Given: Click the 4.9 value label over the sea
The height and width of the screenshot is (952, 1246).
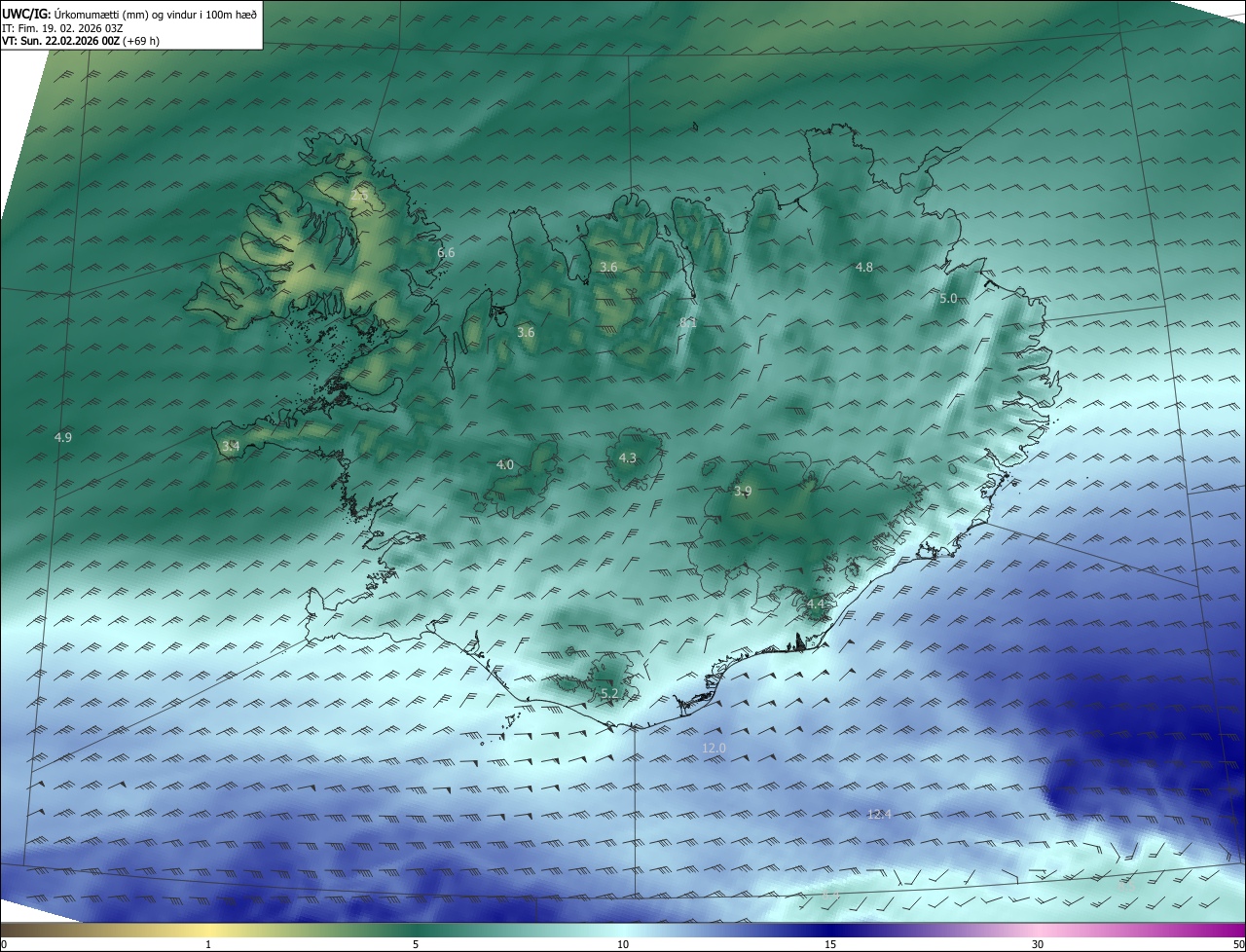Looking at the screenshot, I should click(x=63, y=437).
